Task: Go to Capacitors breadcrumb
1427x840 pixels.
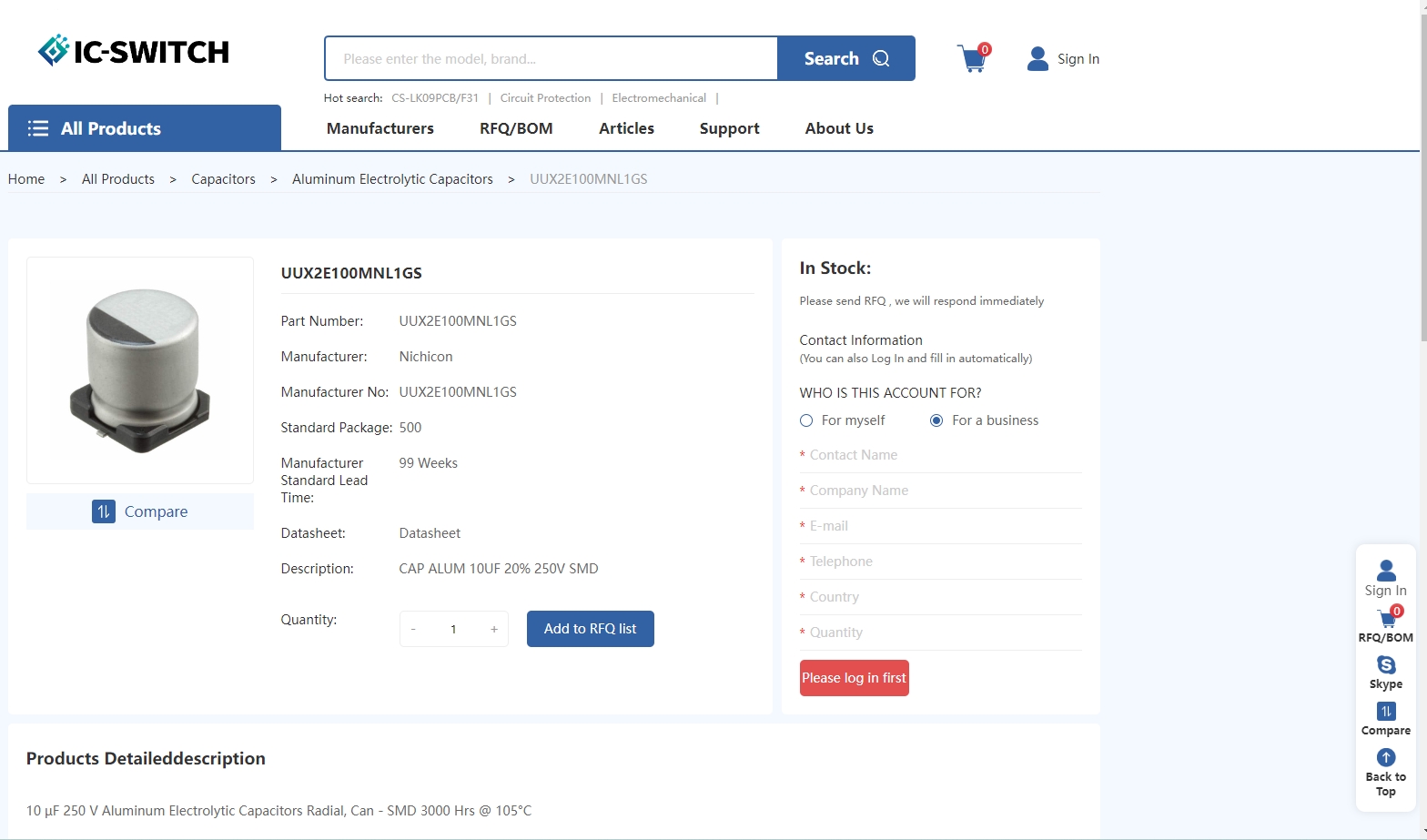Action: point(223,179)
